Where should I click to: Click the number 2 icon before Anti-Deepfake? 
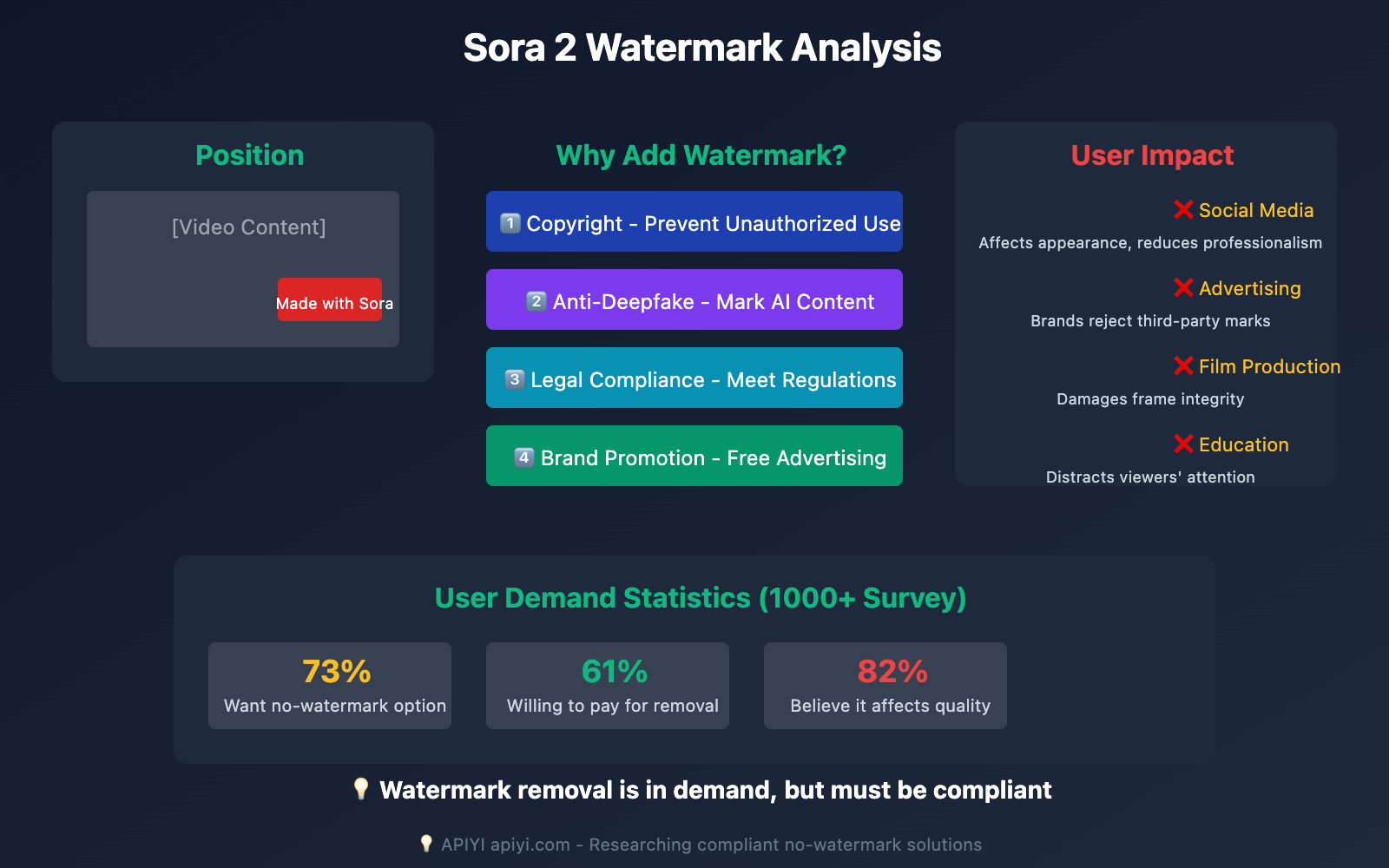coord(537,301)
